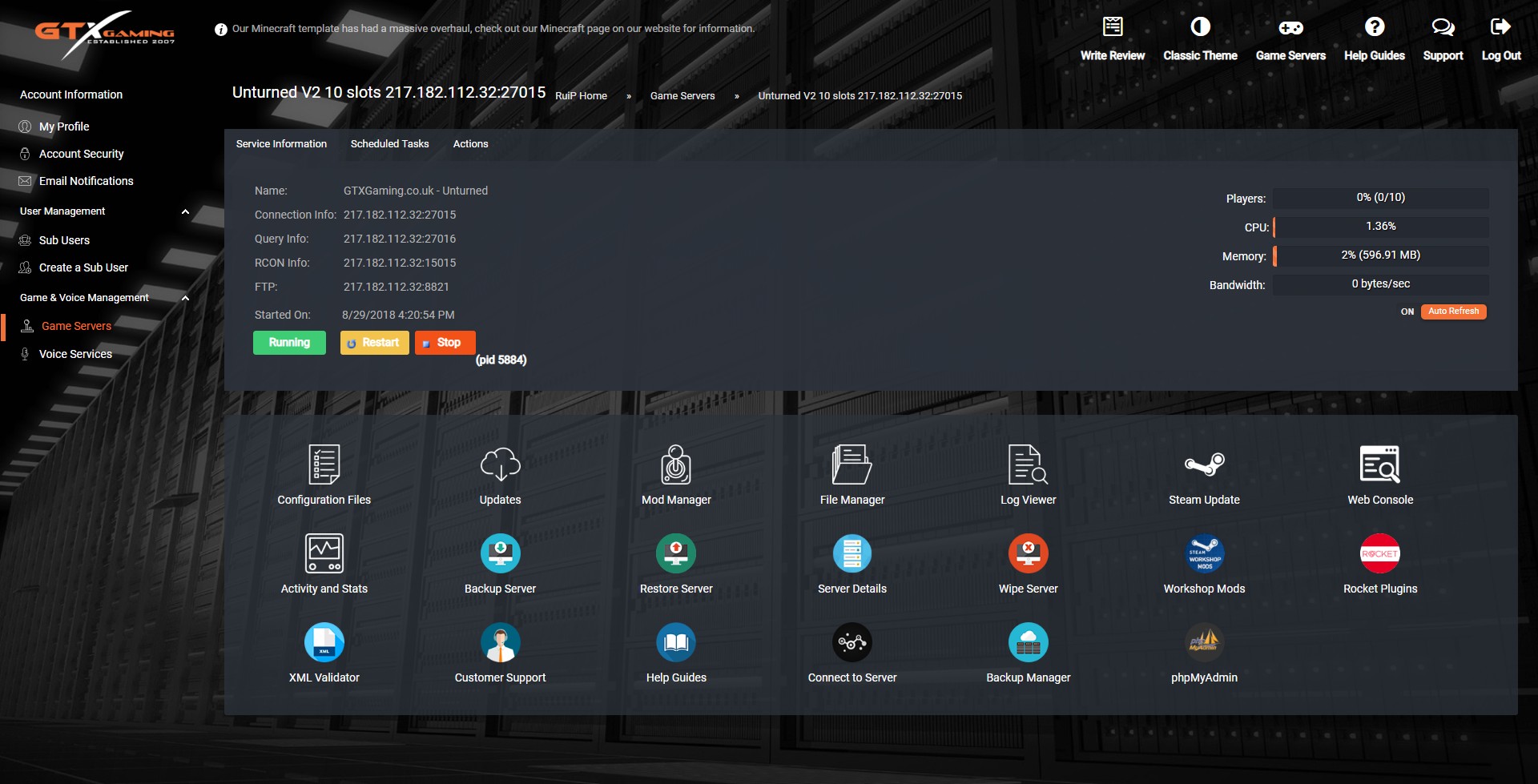Image resolution: width=1538 pixels, height=784 pixels.
Task: Collapse the User Management section
Action: (x=185, y=212)
